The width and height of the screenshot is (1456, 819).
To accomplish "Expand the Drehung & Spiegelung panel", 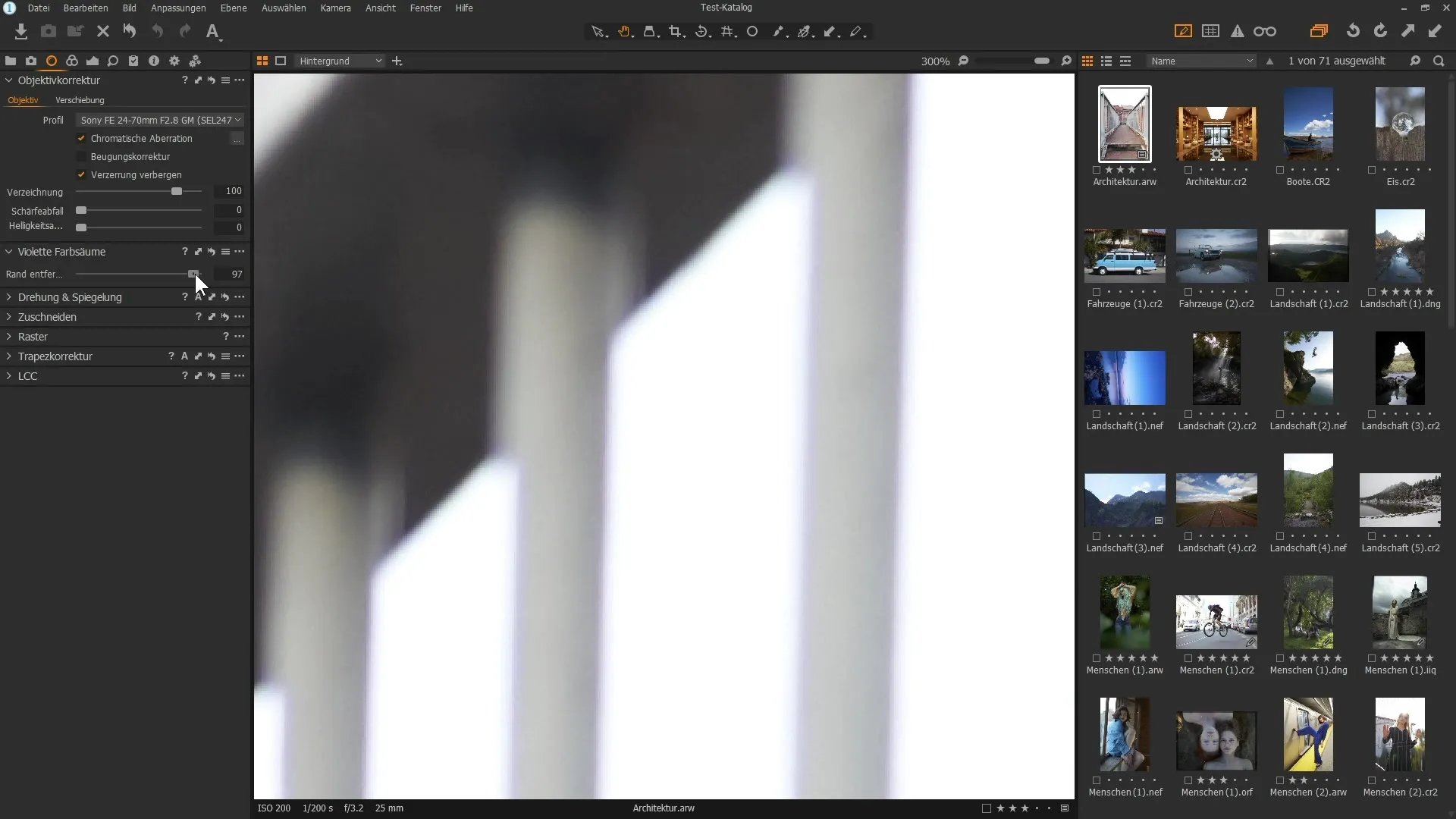I will 9,297.
